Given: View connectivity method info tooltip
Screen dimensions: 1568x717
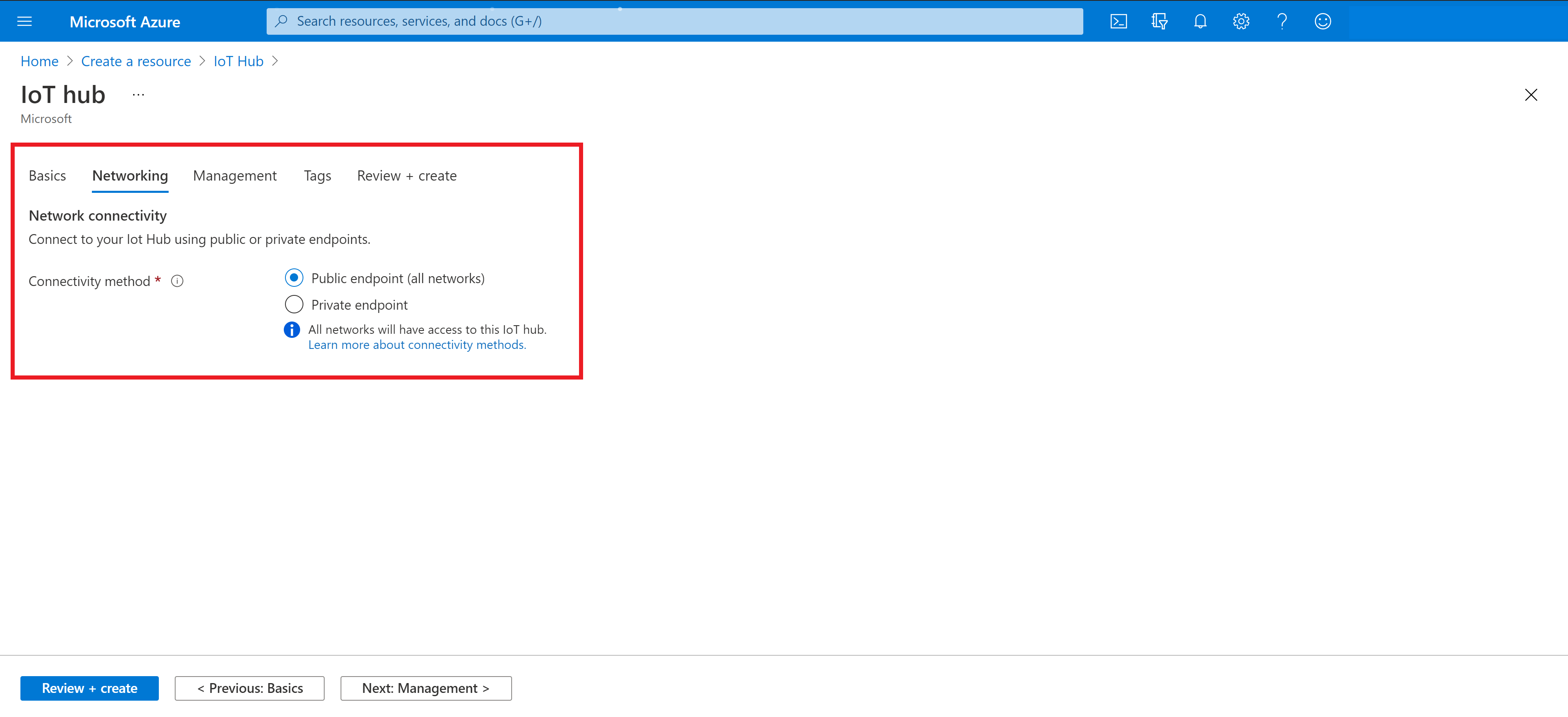Looking at the screenshot, I should 177,281.
